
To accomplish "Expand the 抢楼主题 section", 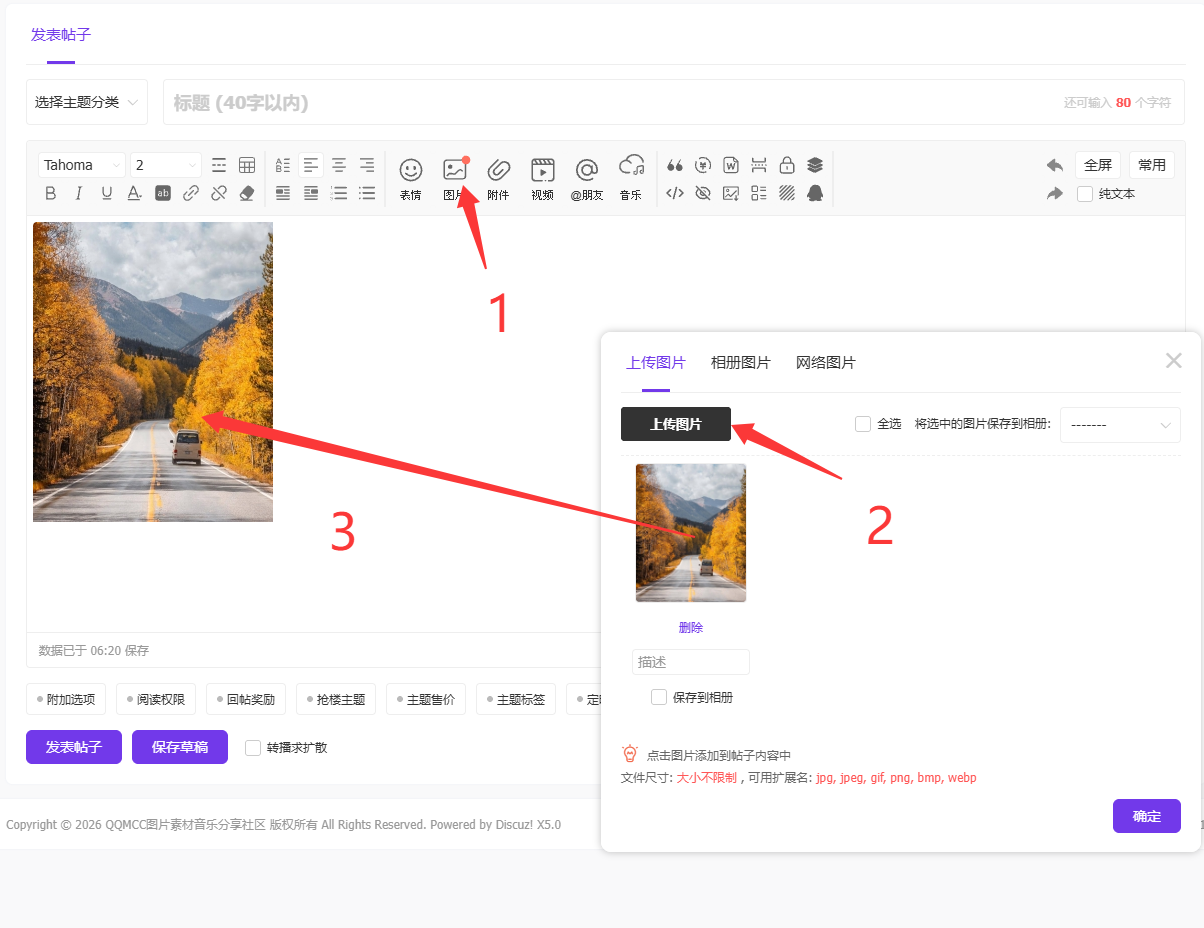I will [336, 699].
